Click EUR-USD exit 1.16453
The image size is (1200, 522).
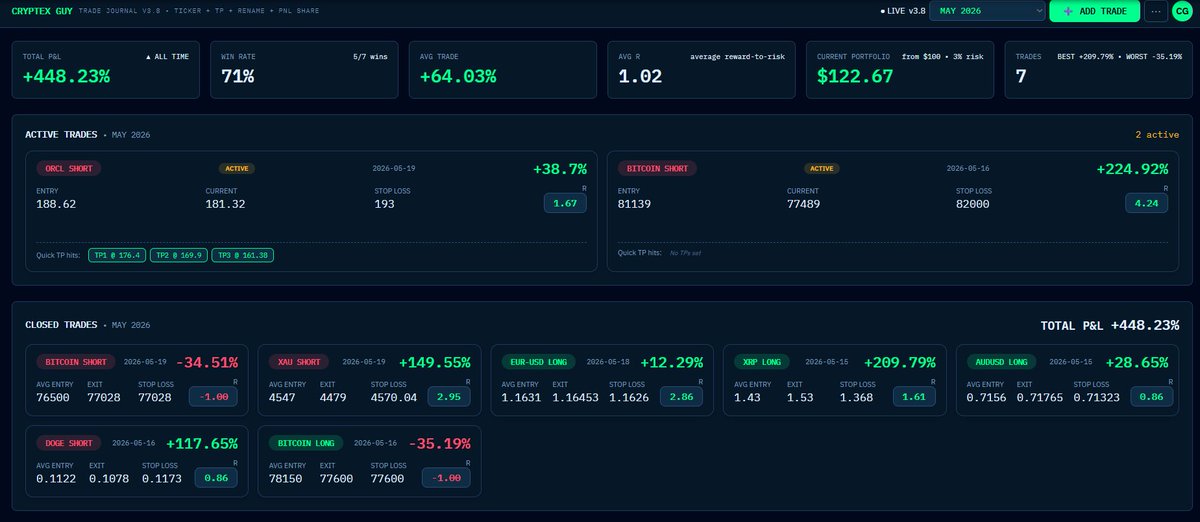(x=577, y=398)
